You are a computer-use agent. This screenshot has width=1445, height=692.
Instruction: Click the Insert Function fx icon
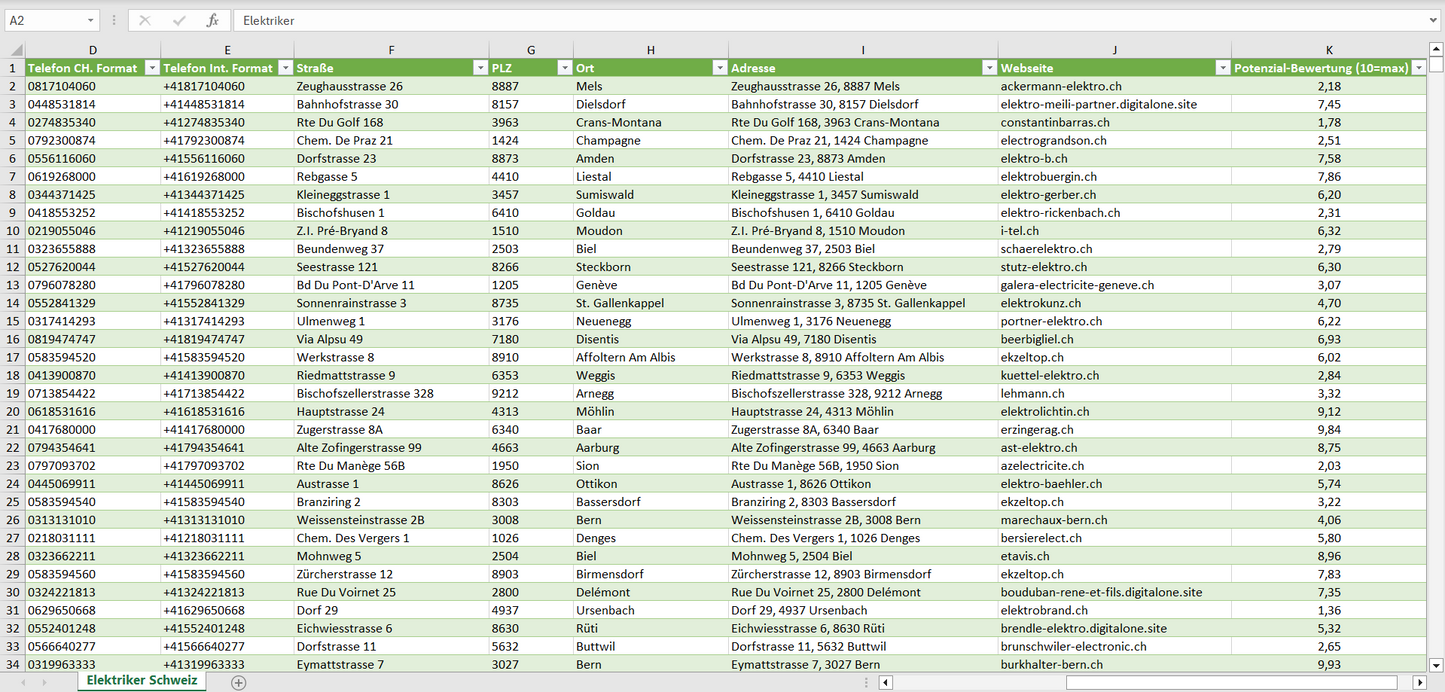212,20
